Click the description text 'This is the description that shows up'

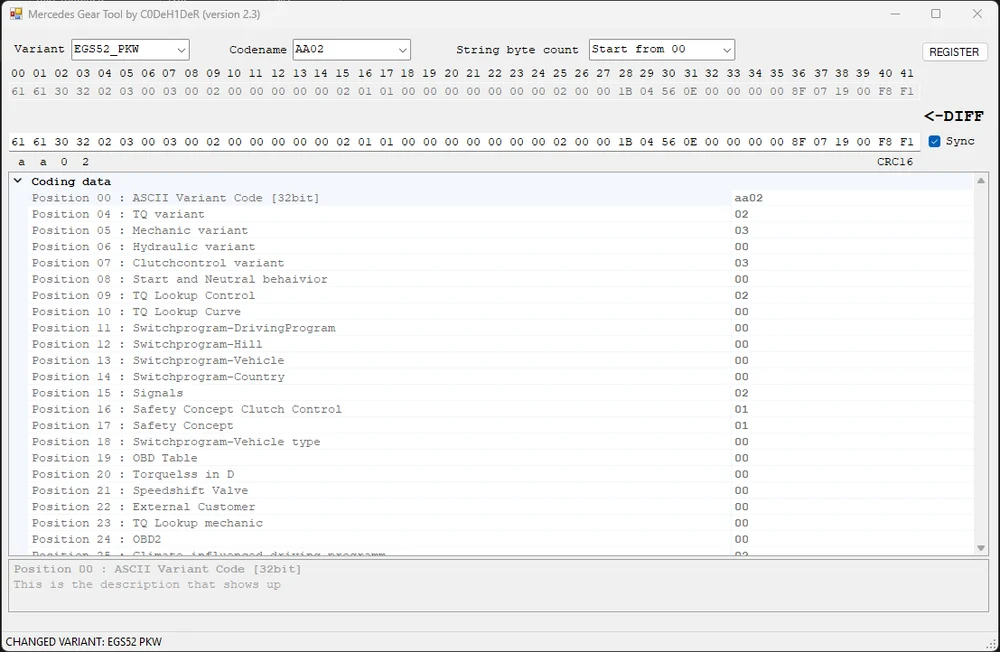[x=147, y=584]
